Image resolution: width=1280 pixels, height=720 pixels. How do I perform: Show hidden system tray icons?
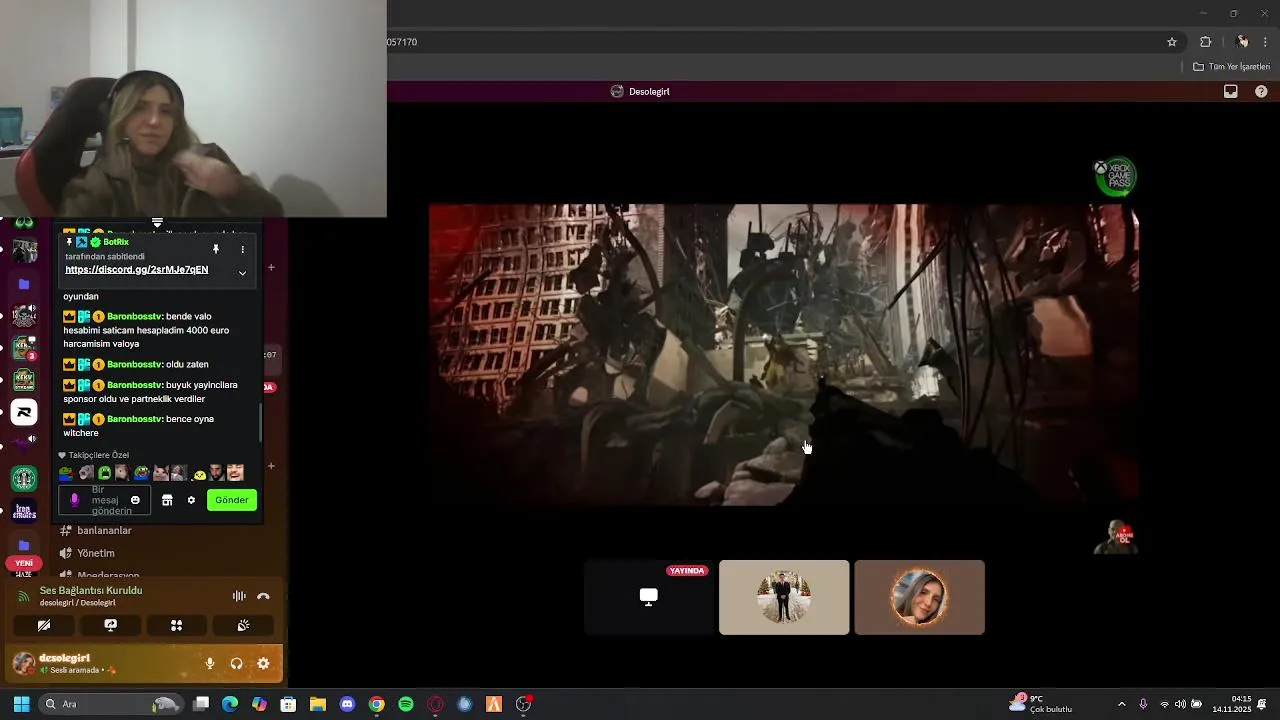click(1121, 704)
